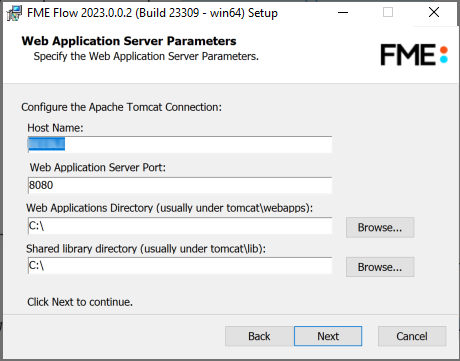Click the Web Application Server Port field

(x=180, y=185)
